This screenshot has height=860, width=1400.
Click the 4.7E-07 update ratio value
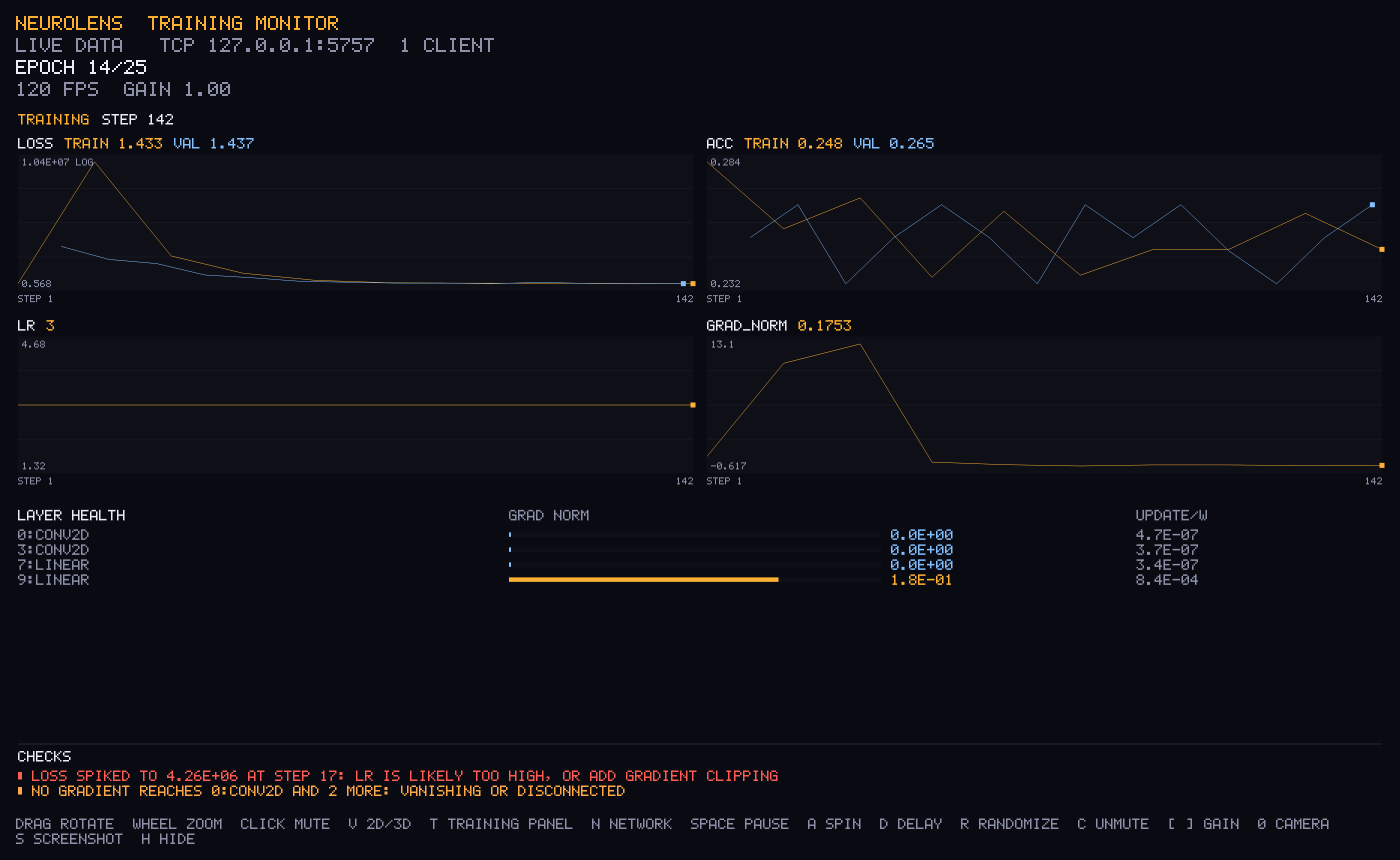(1167, 534)
